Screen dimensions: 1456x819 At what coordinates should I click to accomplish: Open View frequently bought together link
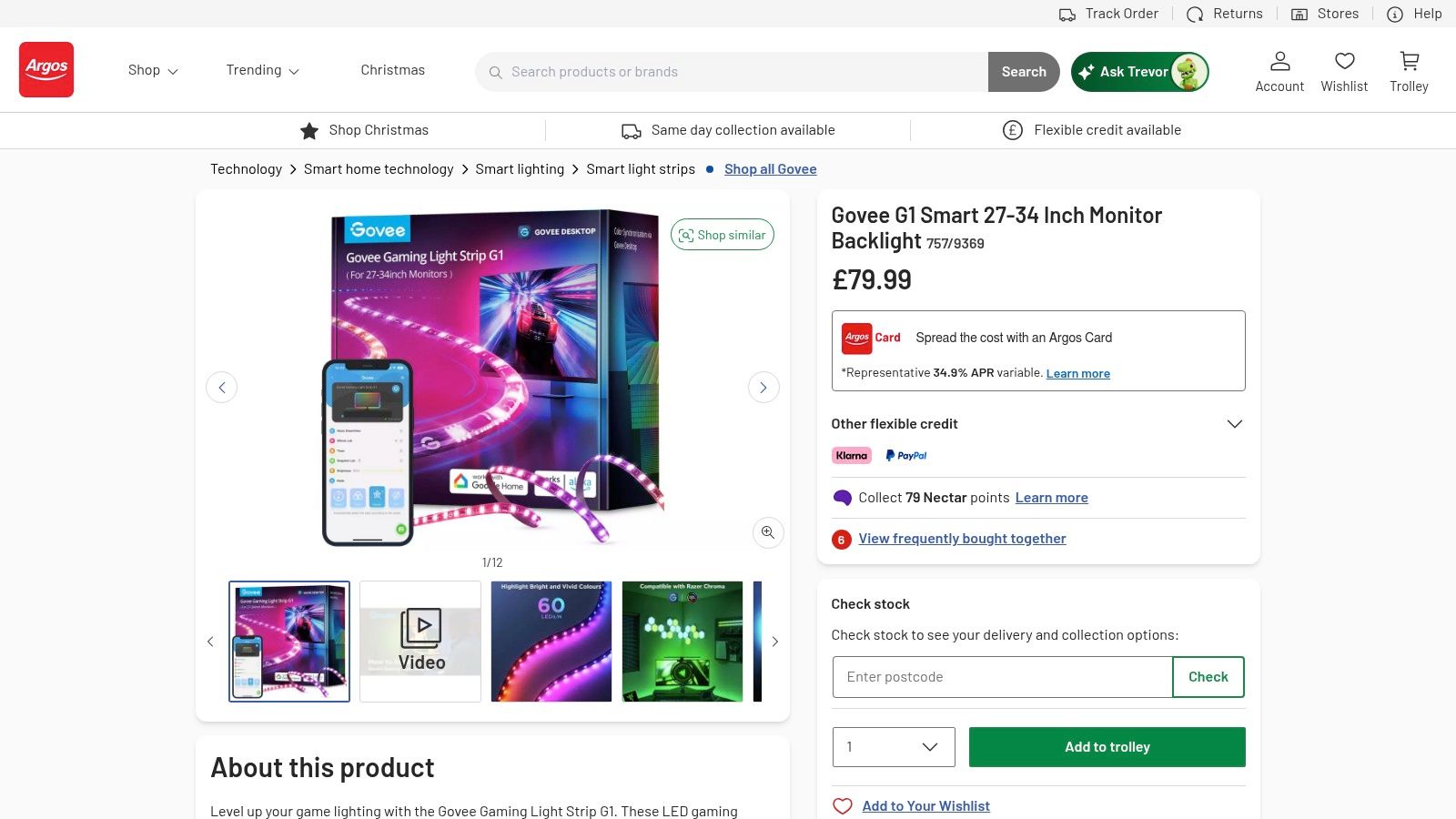[x=962, y=538]
